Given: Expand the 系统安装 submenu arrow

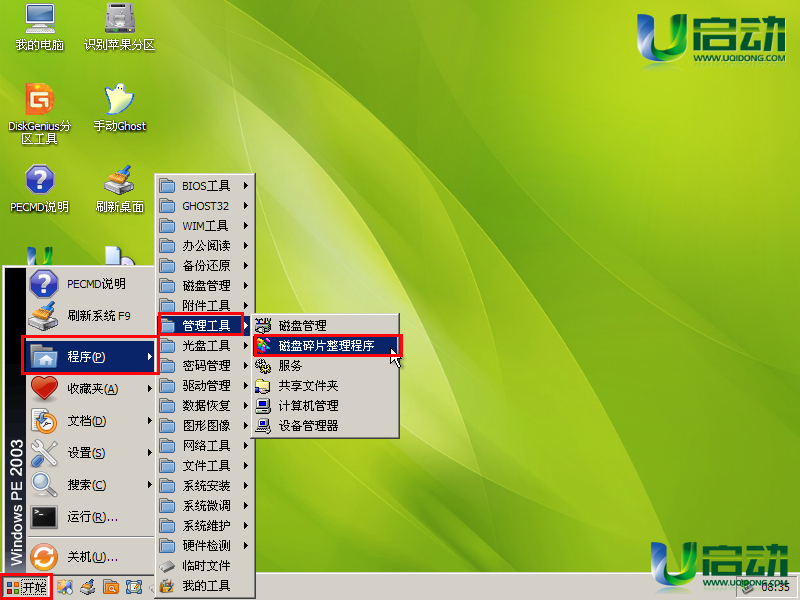Looking at the screenshot, I should 246,485.
